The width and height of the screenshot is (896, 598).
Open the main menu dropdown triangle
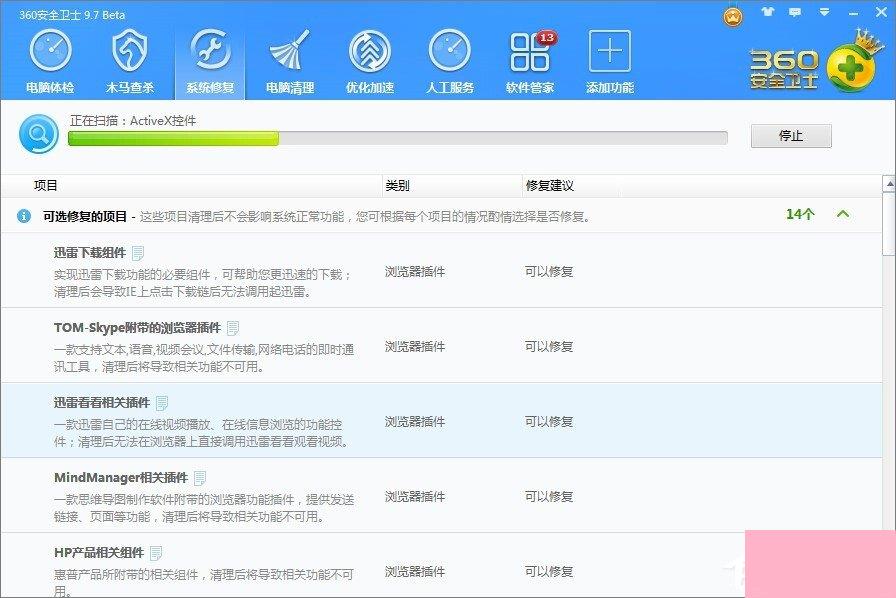point(824,12)
